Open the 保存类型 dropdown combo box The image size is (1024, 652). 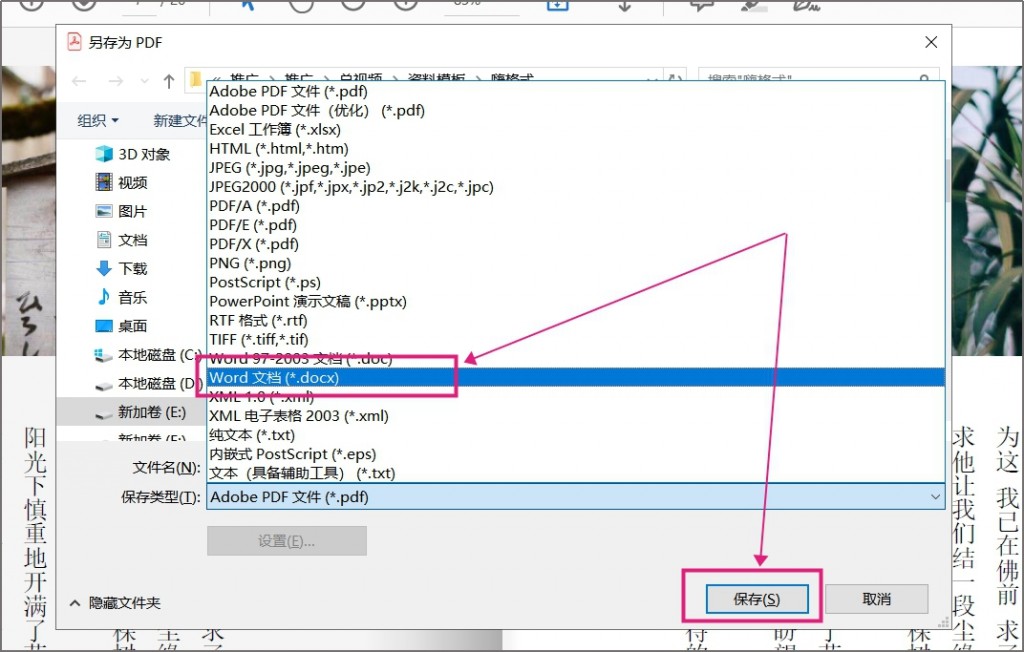coord(576,497)
